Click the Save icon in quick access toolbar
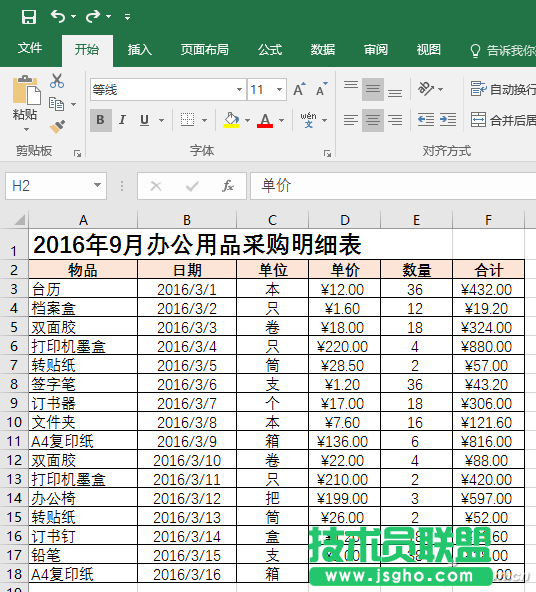Viewport: 536px width, 592px height. (29, 17)
